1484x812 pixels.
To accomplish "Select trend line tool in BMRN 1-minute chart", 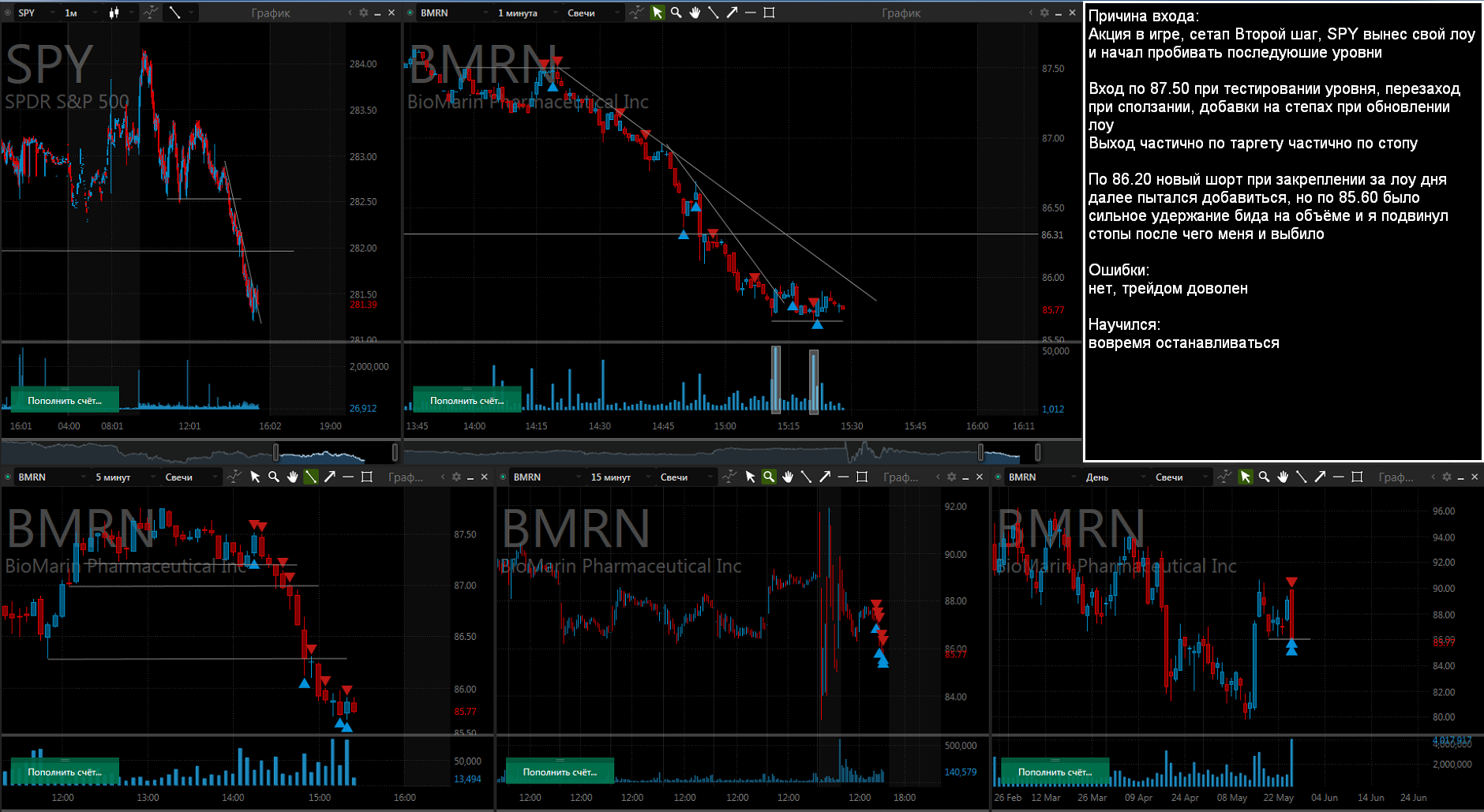I will tap(714, 13).
